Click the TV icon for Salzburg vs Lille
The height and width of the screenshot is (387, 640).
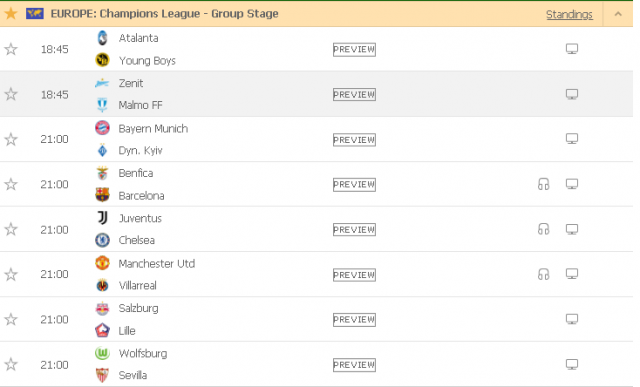point(571,319)
